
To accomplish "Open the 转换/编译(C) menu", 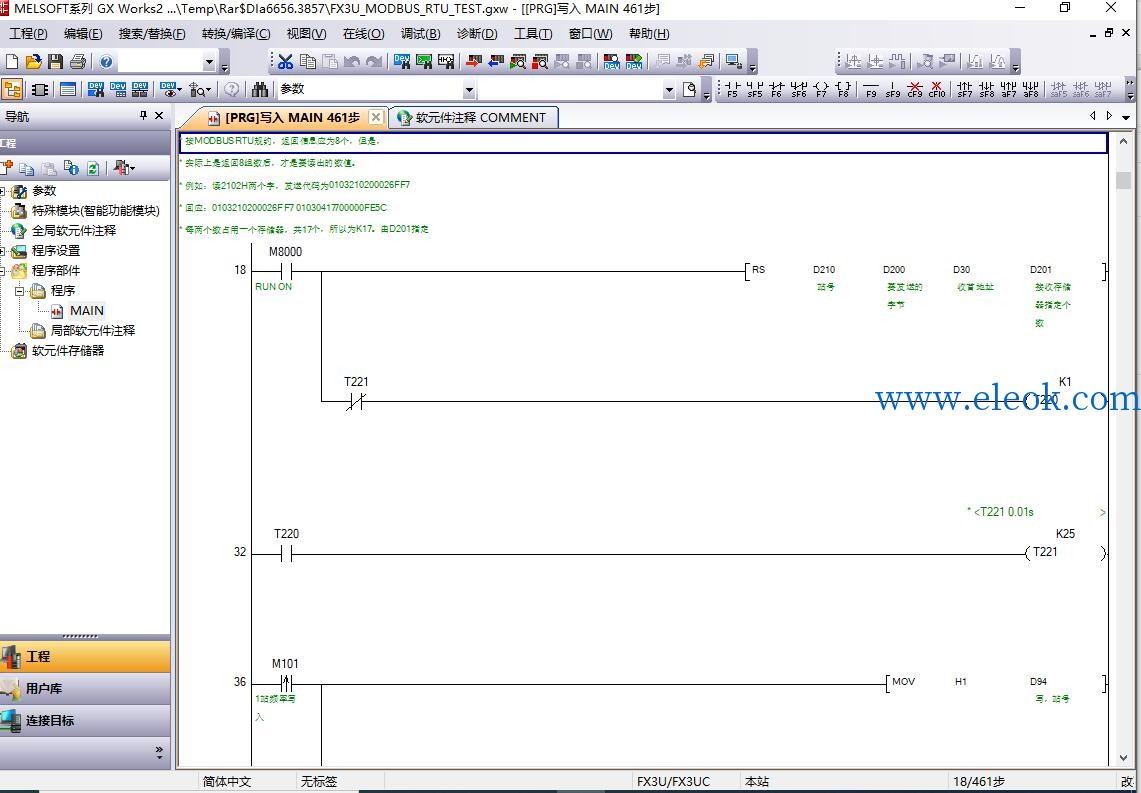I will point(236,33).
